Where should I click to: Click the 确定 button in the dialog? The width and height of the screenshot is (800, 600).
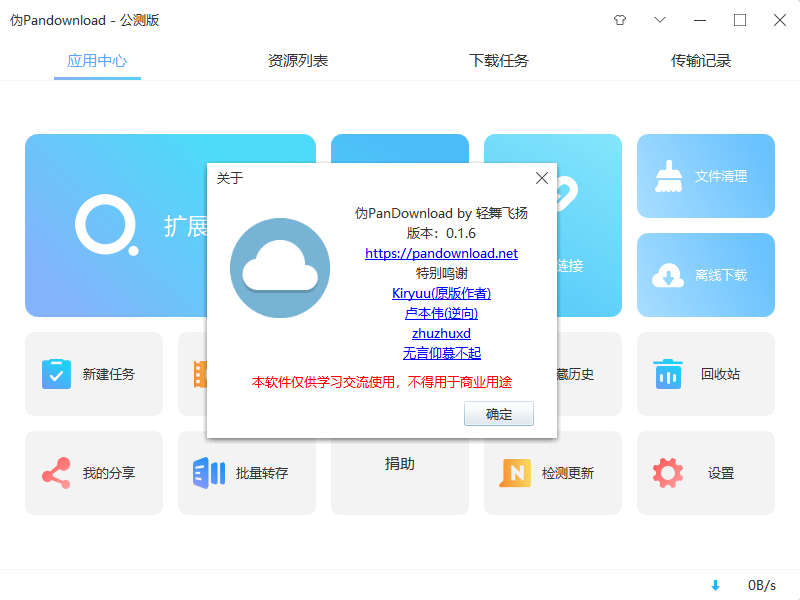(x=498, y=414)
